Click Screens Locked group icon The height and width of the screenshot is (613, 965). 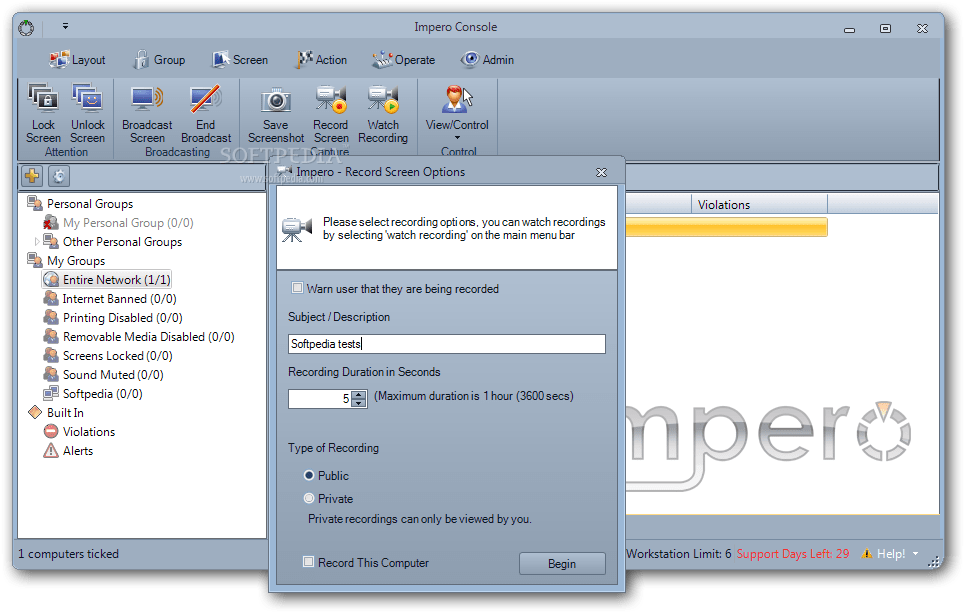point(51,355)
